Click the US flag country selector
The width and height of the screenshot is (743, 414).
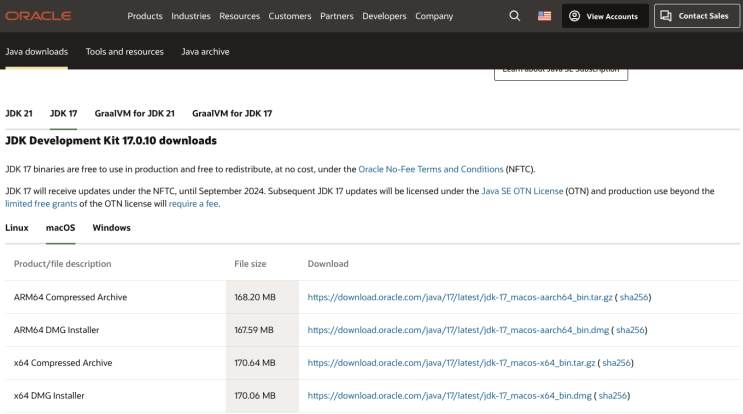[544, 16]
